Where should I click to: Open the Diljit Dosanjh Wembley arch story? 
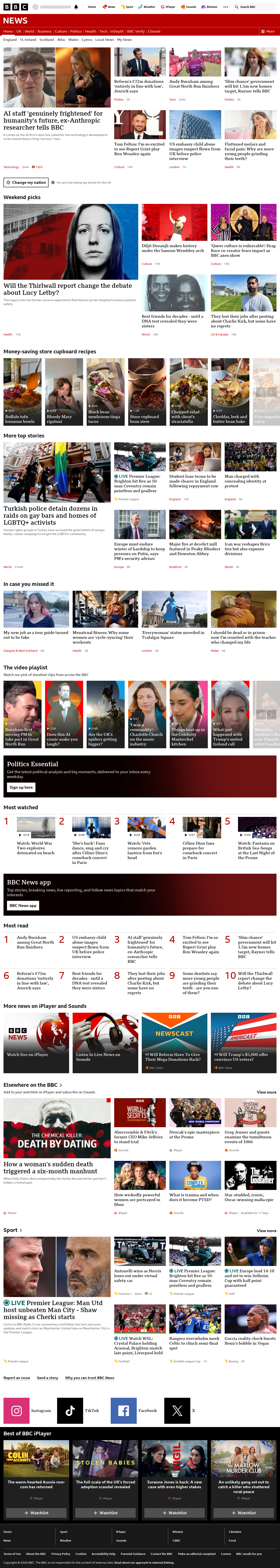173,248
